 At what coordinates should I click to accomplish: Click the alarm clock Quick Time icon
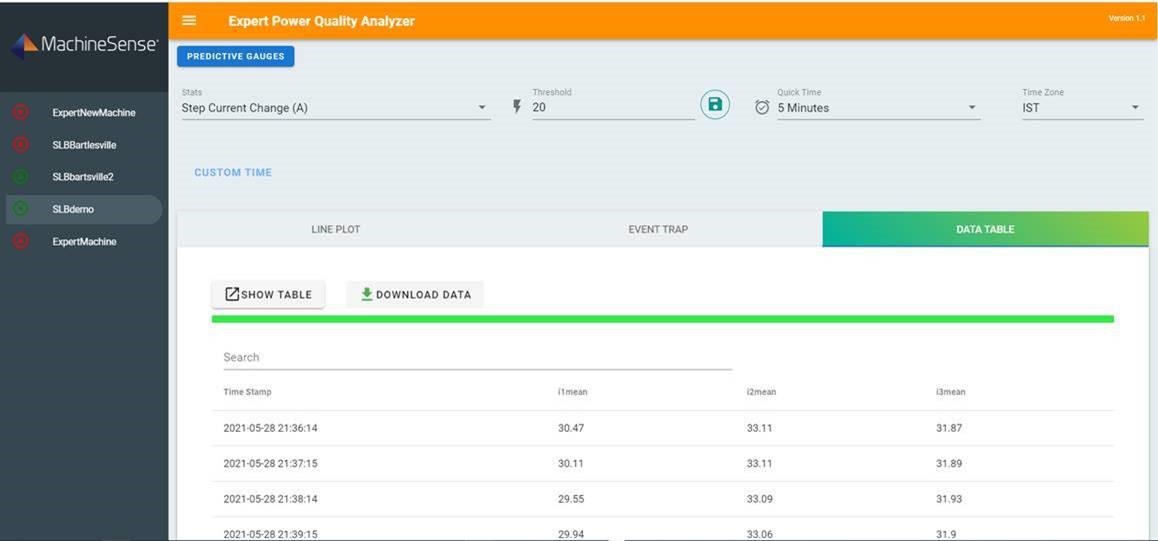click(762, 108)
